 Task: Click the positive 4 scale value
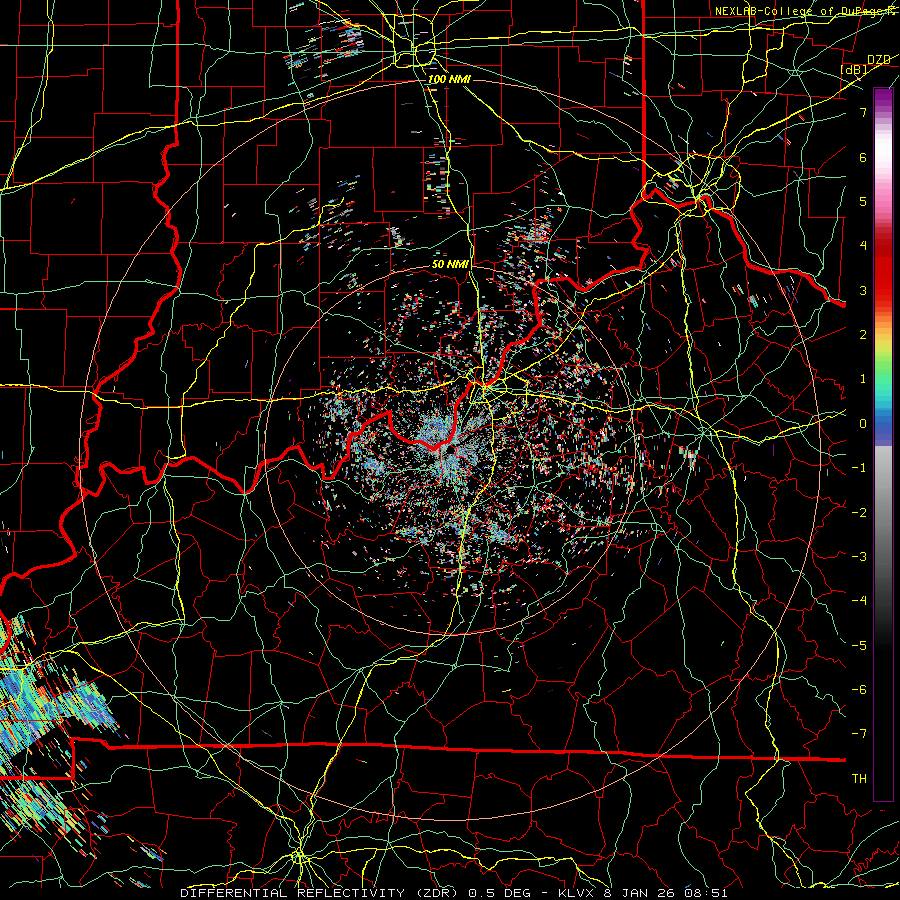coord(863,246)
